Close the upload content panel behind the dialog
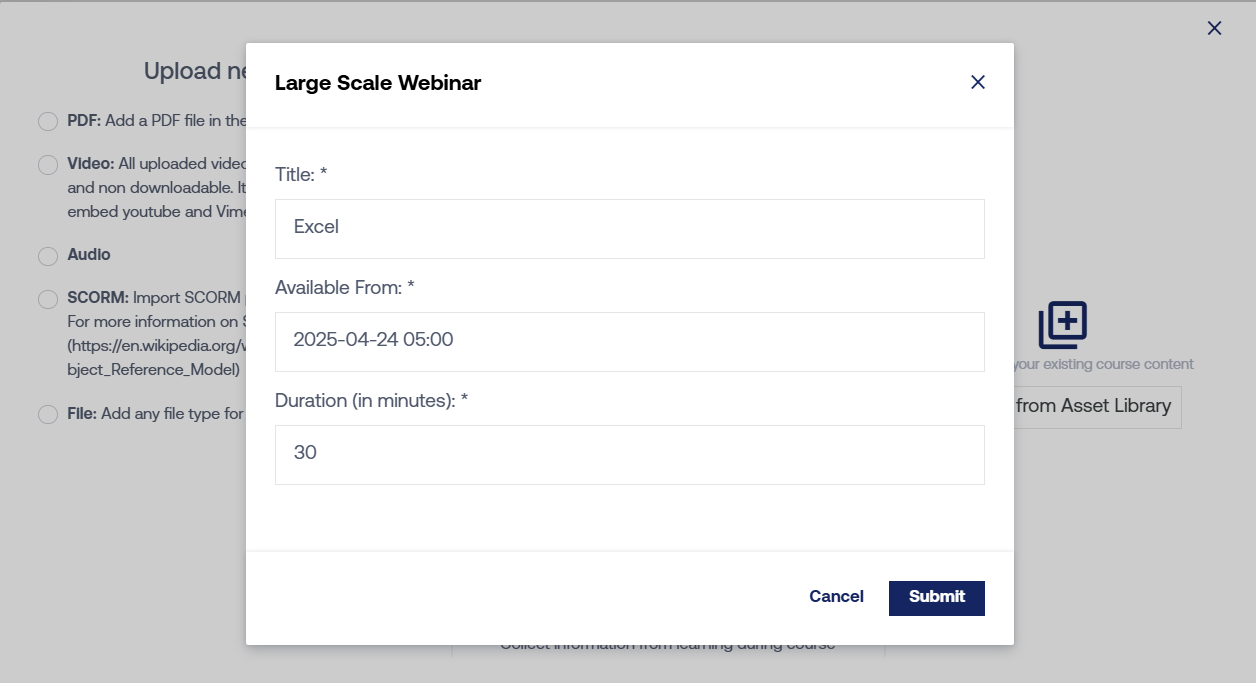 click(1214, 28)
